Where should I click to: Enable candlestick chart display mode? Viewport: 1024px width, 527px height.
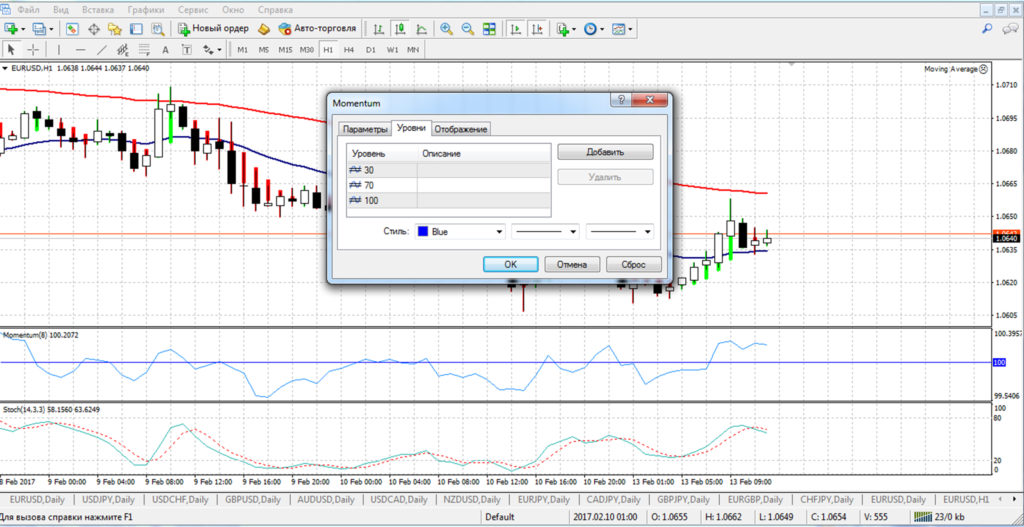pyautogui.click(x=399, y=29)
